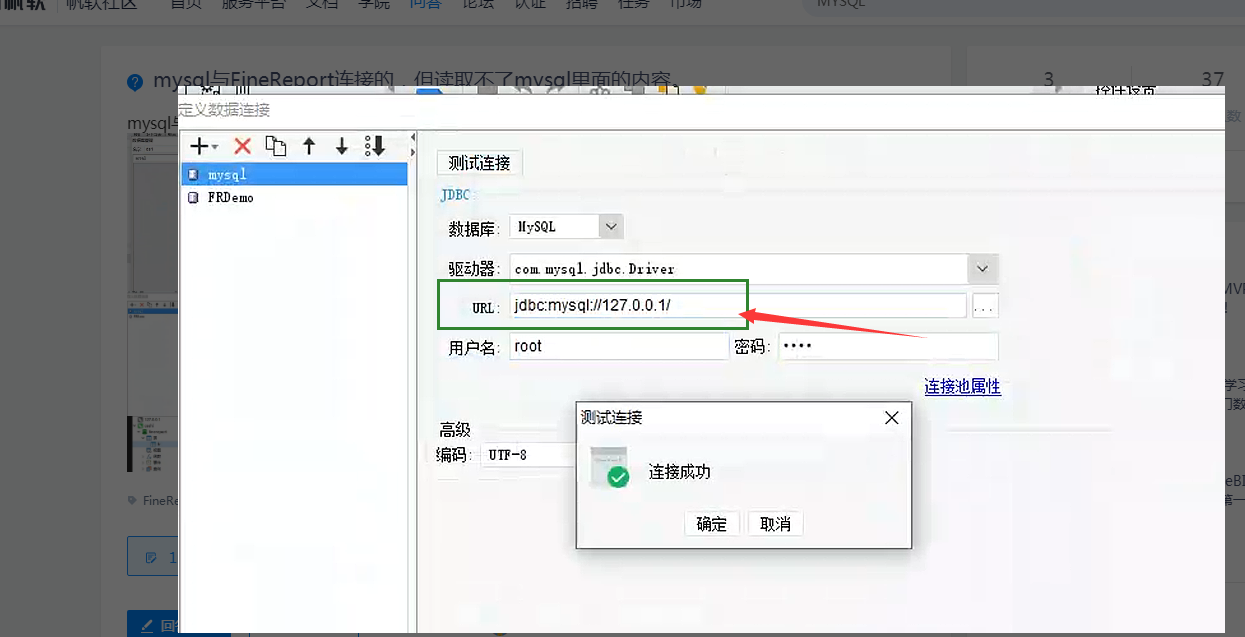Image resolution: width=1245 pixels, height=637 pixels.
Task: Click the 用户名 field containing root
Action: [x=619, y=346]
